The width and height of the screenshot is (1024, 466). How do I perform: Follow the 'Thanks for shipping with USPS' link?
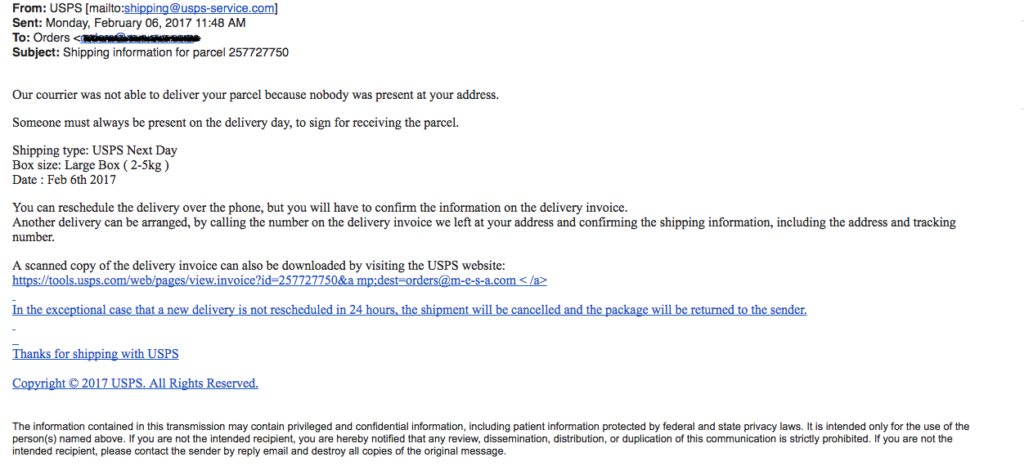click(x=95, y=354)
